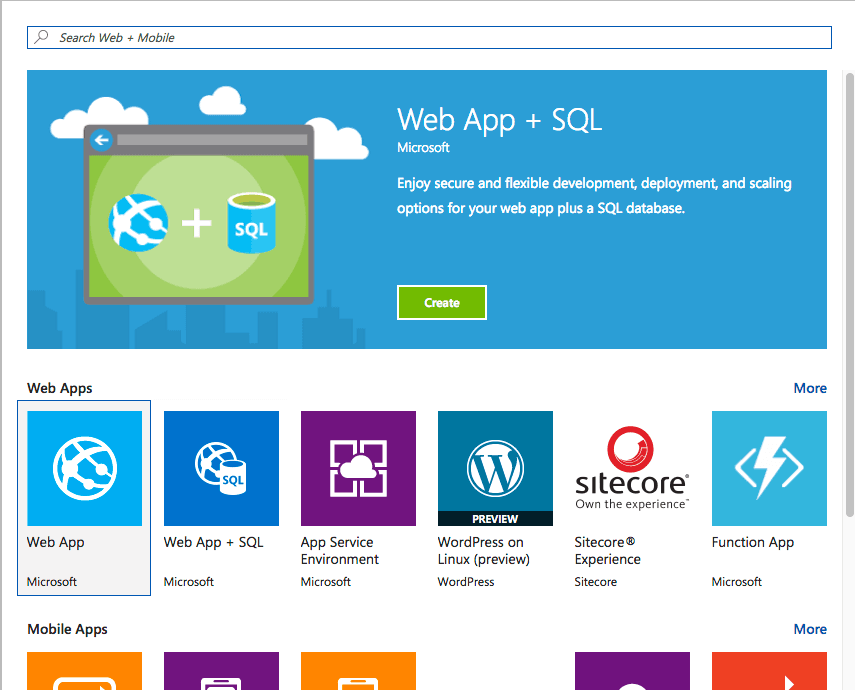
Task: Click the first orange Mobile Apps tile
Action: tap(85, 671)
